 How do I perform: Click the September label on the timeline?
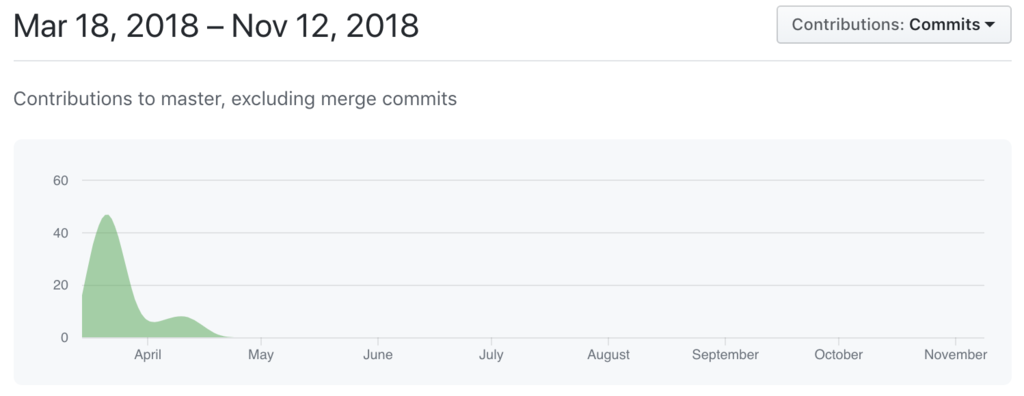pos(726,355)
